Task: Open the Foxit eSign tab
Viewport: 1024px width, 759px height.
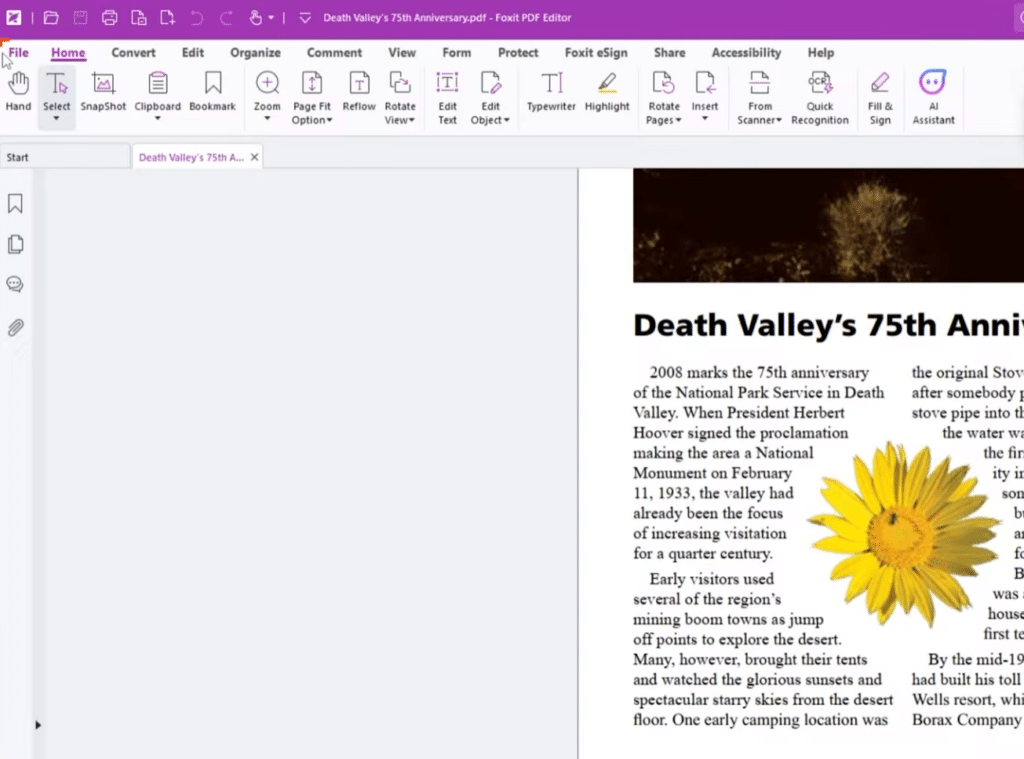Action: point(596,52)
